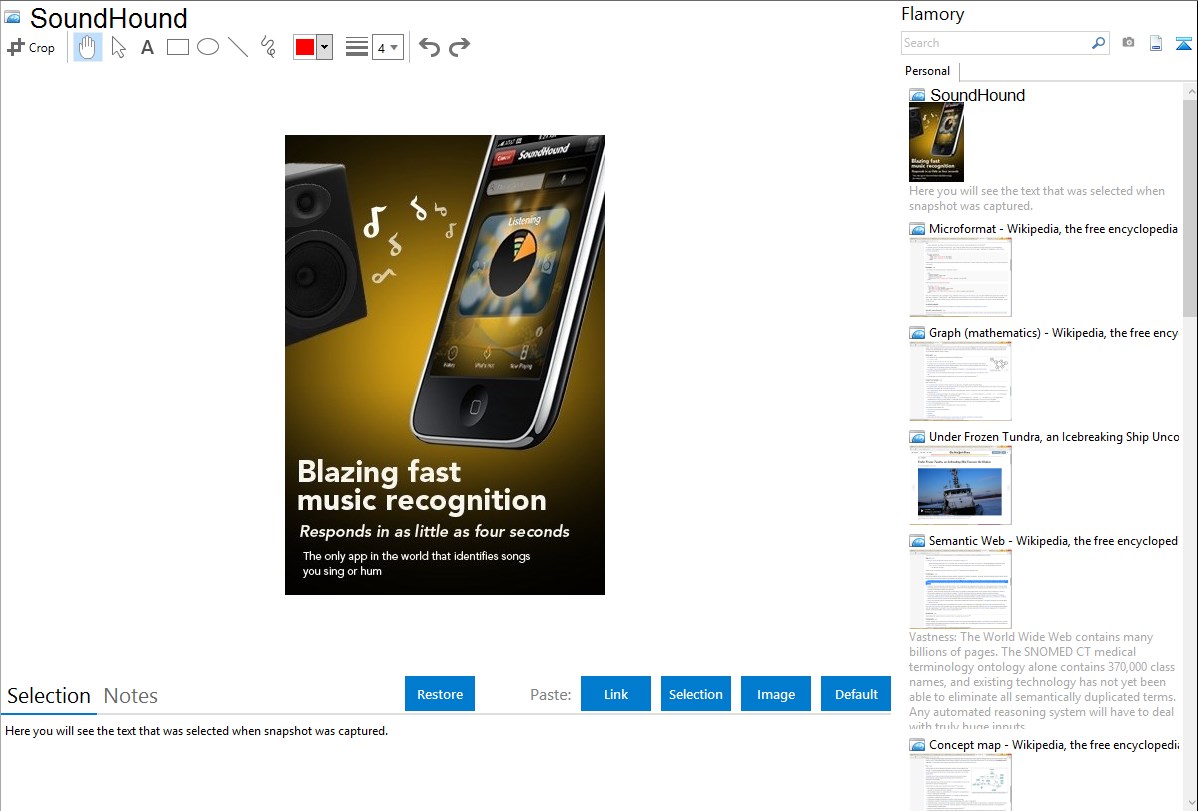
Task: Open the Concept map snapshot thumbnail
Action: point(960,782)
